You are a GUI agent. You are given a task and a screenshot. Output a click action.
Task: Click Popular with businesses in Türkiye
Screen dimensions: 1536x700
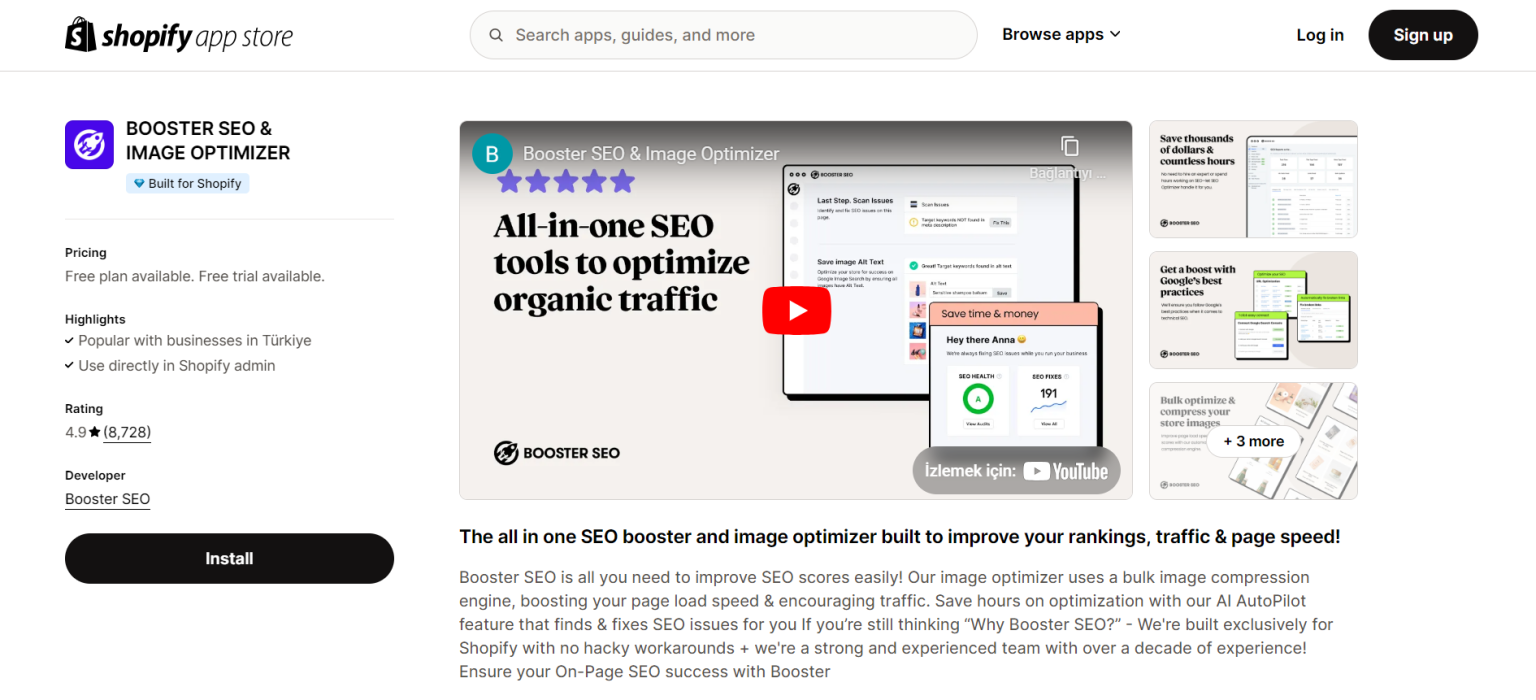point(195,341)
